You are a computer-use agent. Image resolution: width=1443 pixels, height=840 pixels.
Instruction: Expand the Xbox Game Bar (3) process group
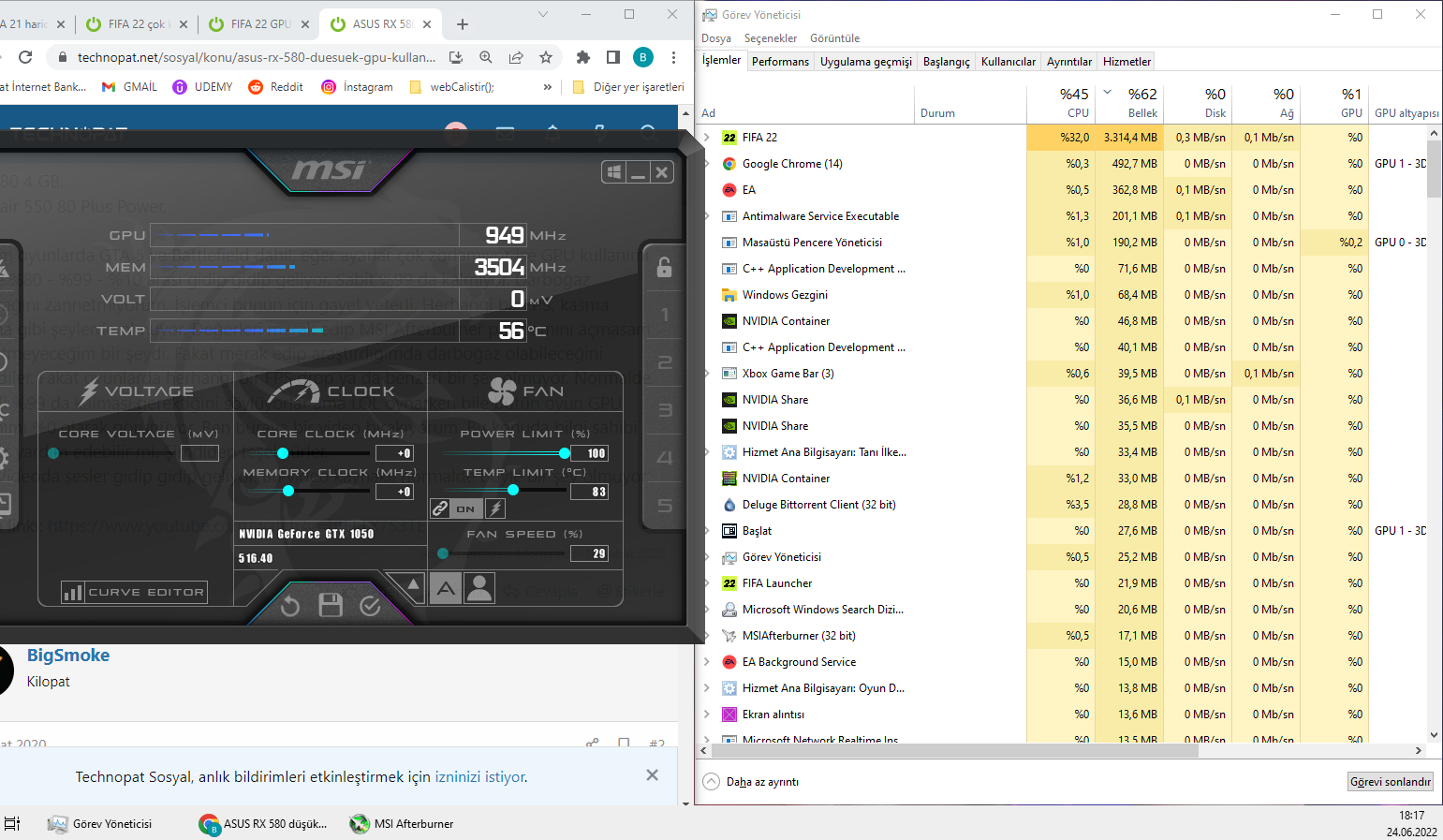coord(707,374)
